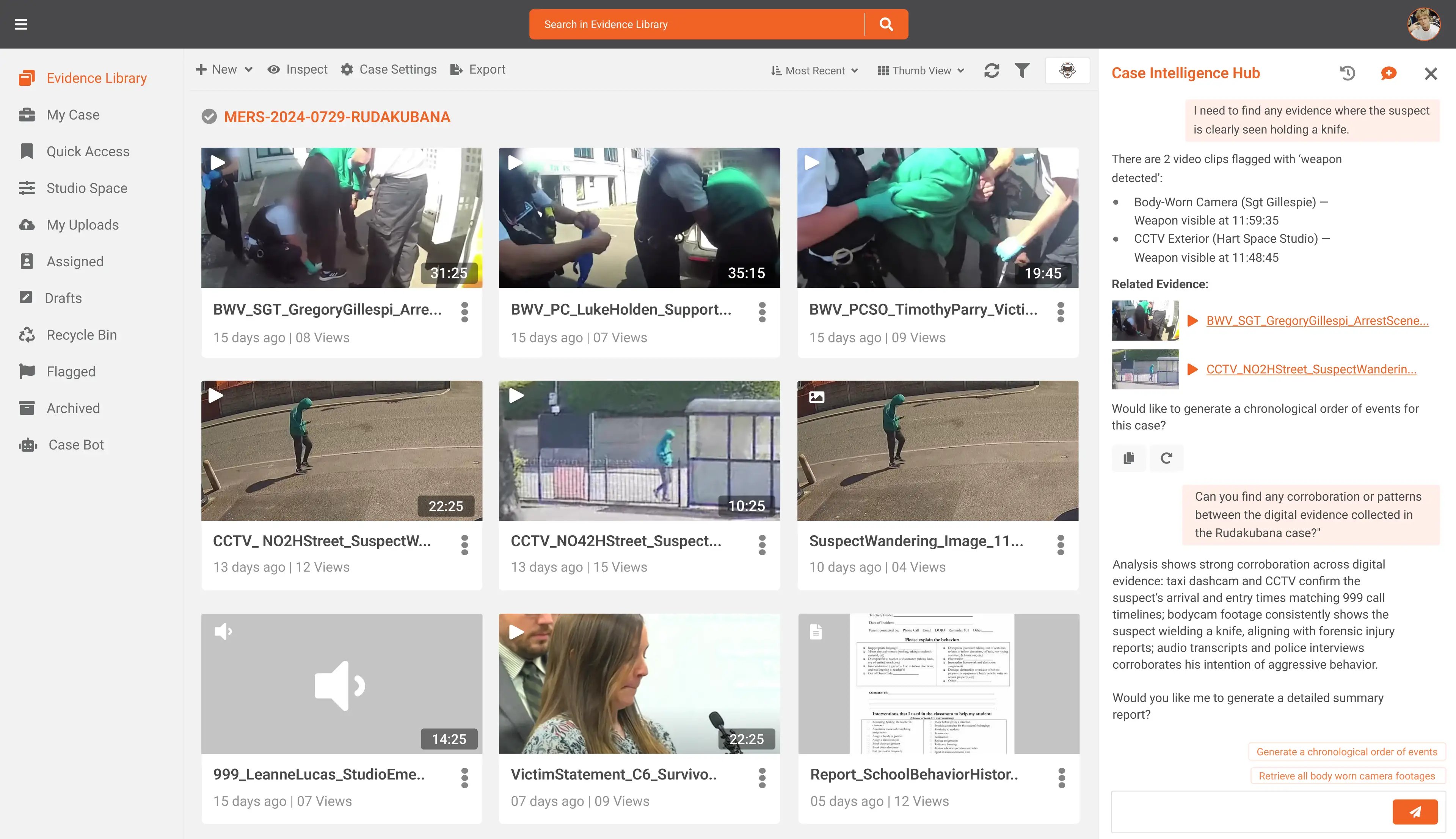Regenerate the assistant response
Screen dimensions: 1456x839
click(x=1166, y=458)
